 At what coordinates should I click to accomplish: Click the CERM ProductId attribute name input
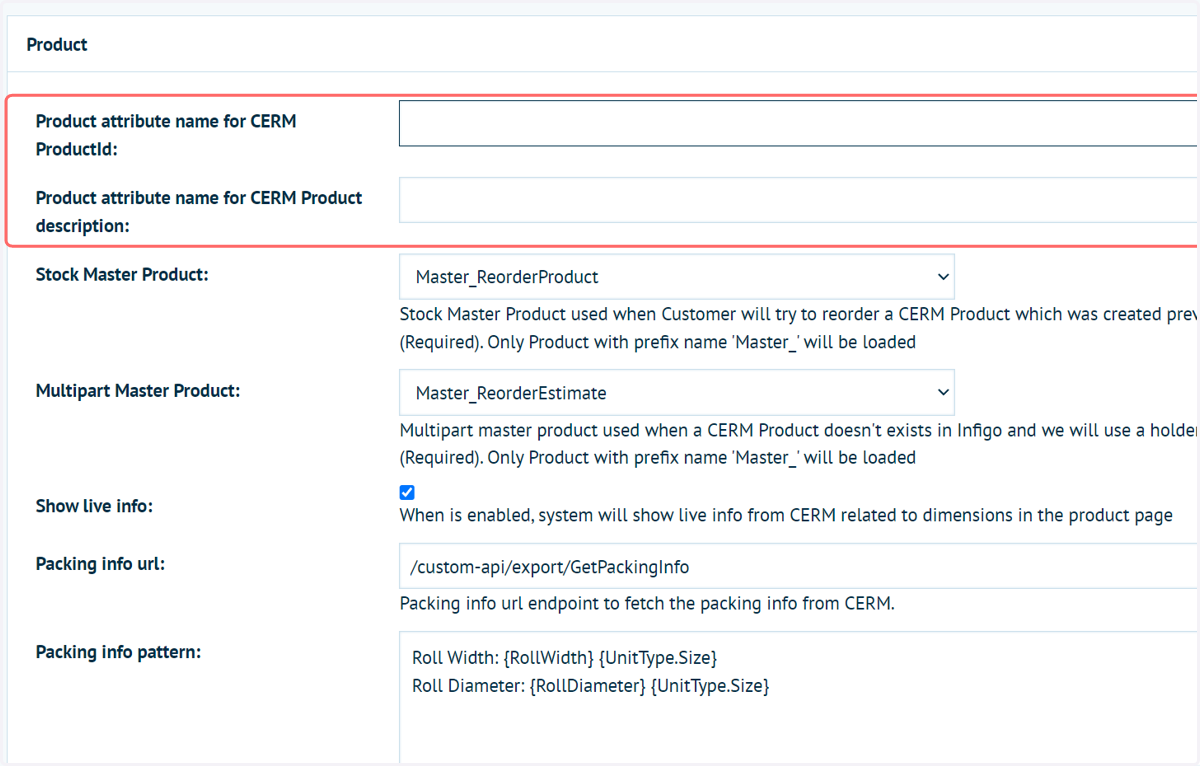[x=798, y=123]
